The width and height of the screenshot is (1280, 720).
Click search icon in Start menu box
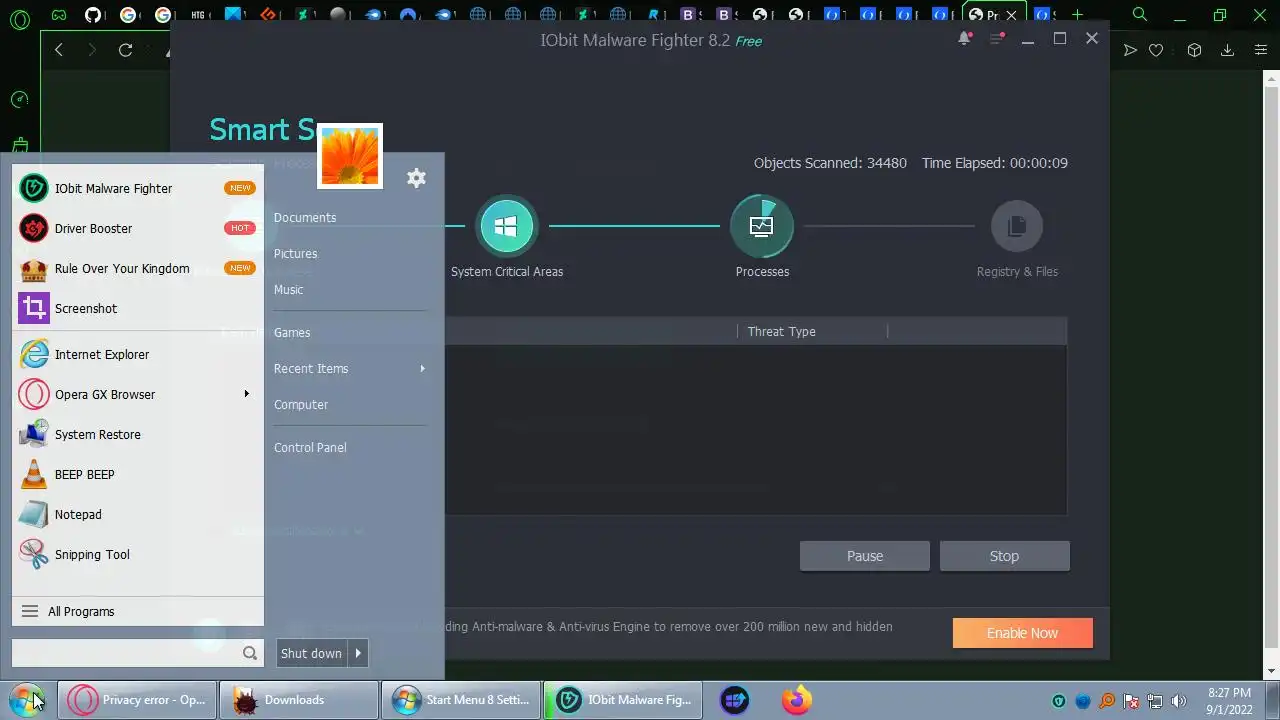(250, 653)
